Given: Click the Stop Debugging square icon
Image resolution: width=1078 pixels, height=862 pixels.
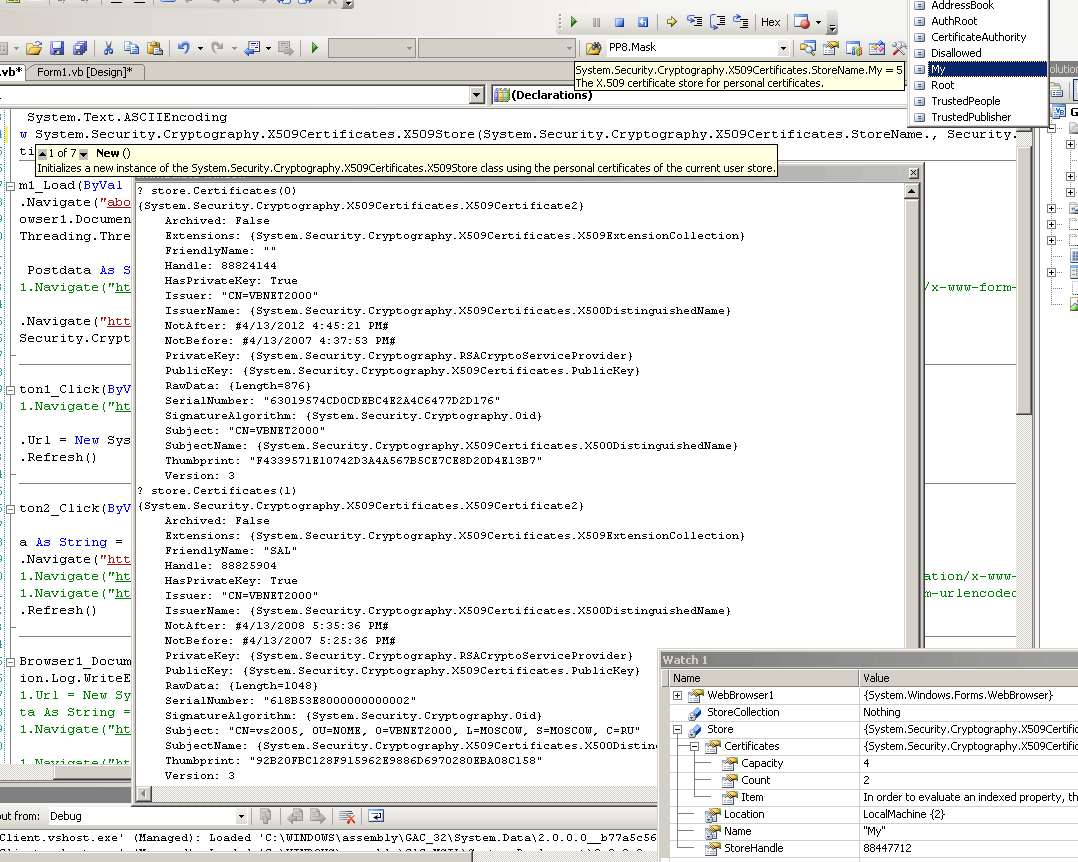Looking at the screenshot, I should tap(619, 21).
